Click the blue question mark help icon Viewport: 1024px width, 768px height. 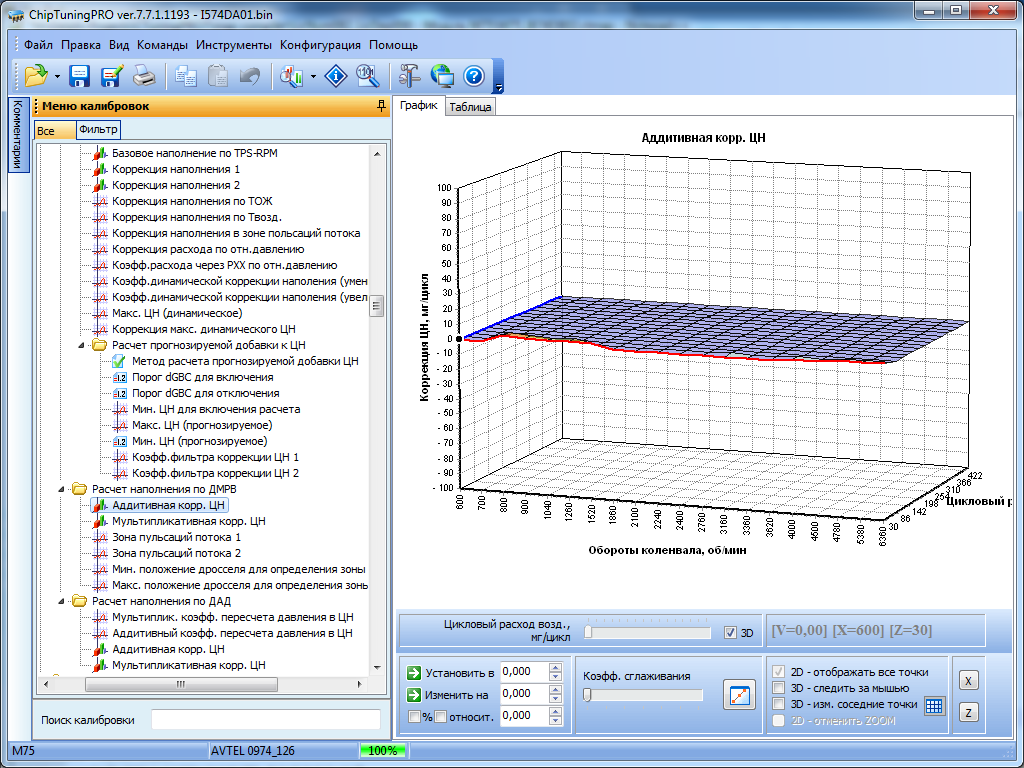474,75
